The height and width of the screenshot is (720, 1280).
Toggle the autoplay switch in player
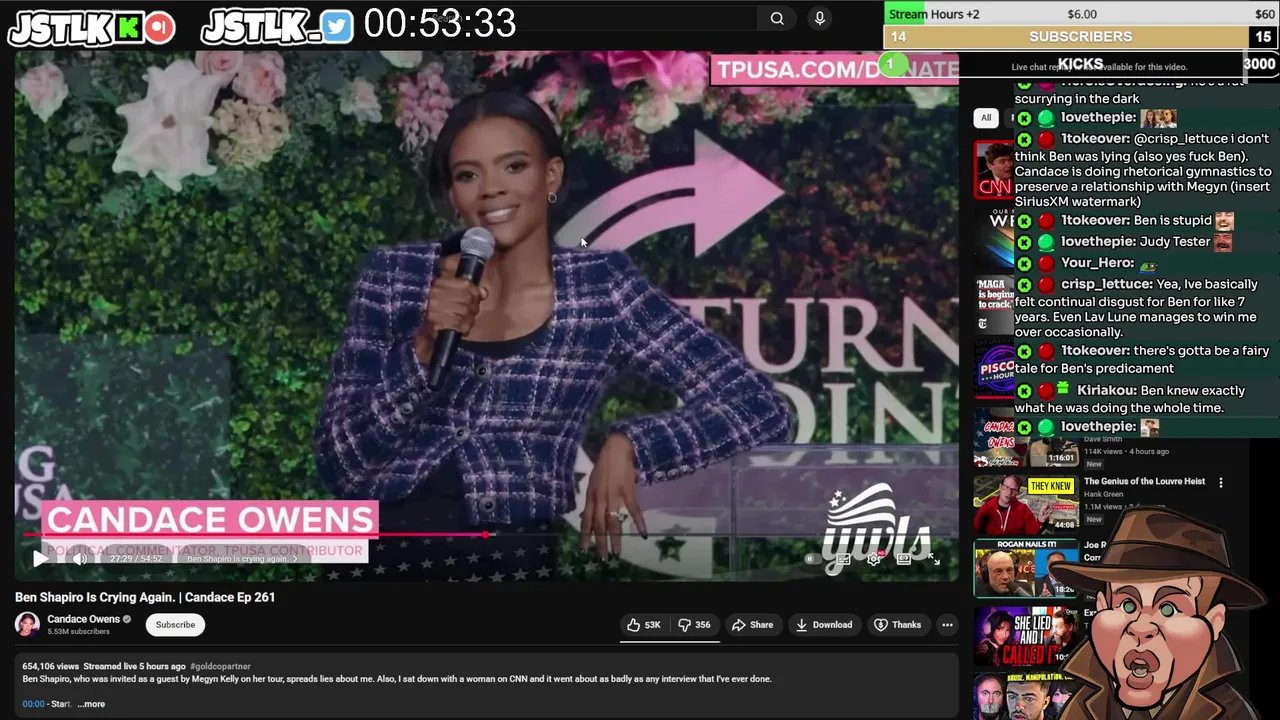pyautogui.click(x=812, y=559)
